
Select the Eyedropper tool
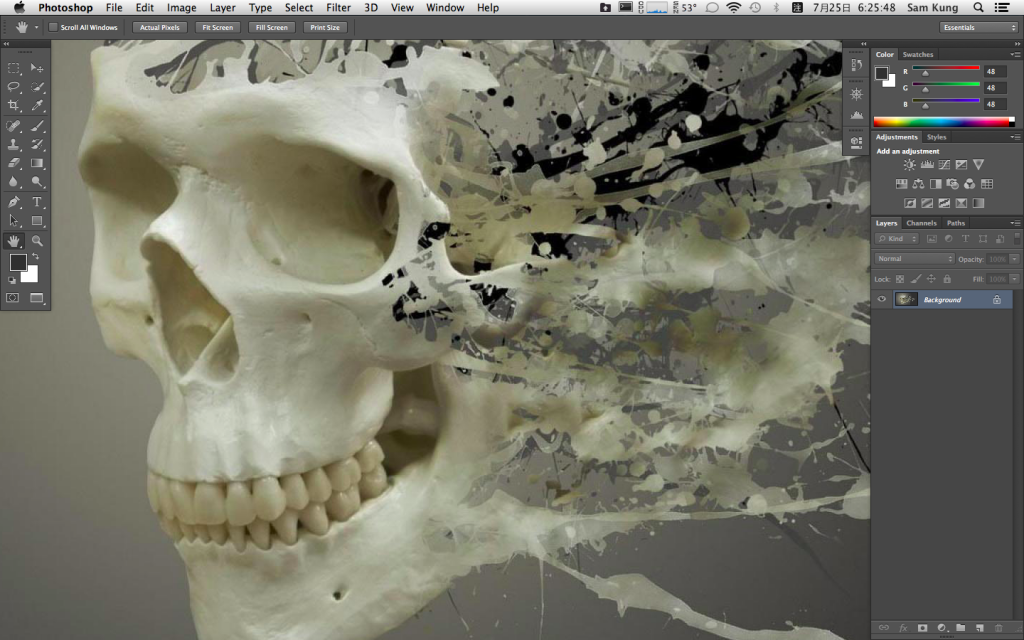tap(37, 105)
